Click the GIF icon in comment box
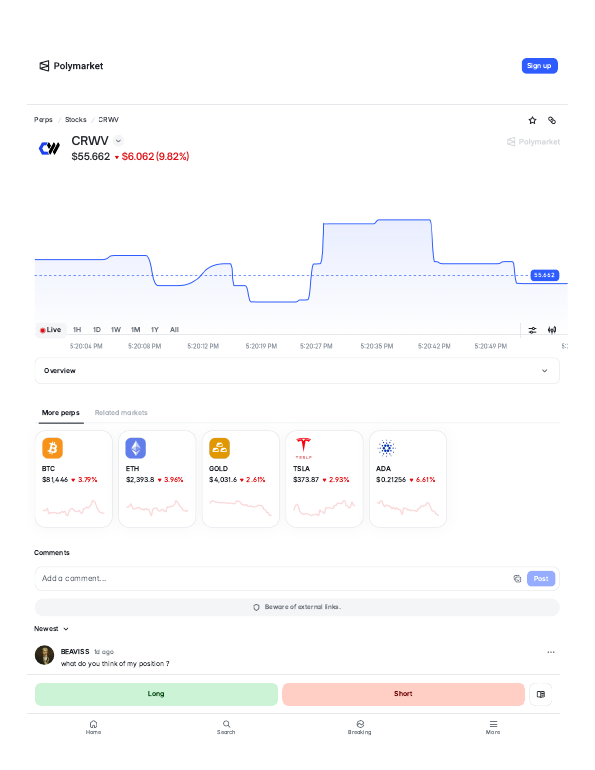Image resolution: width=595 pixels, height=770 pixels. coord(517,578)
